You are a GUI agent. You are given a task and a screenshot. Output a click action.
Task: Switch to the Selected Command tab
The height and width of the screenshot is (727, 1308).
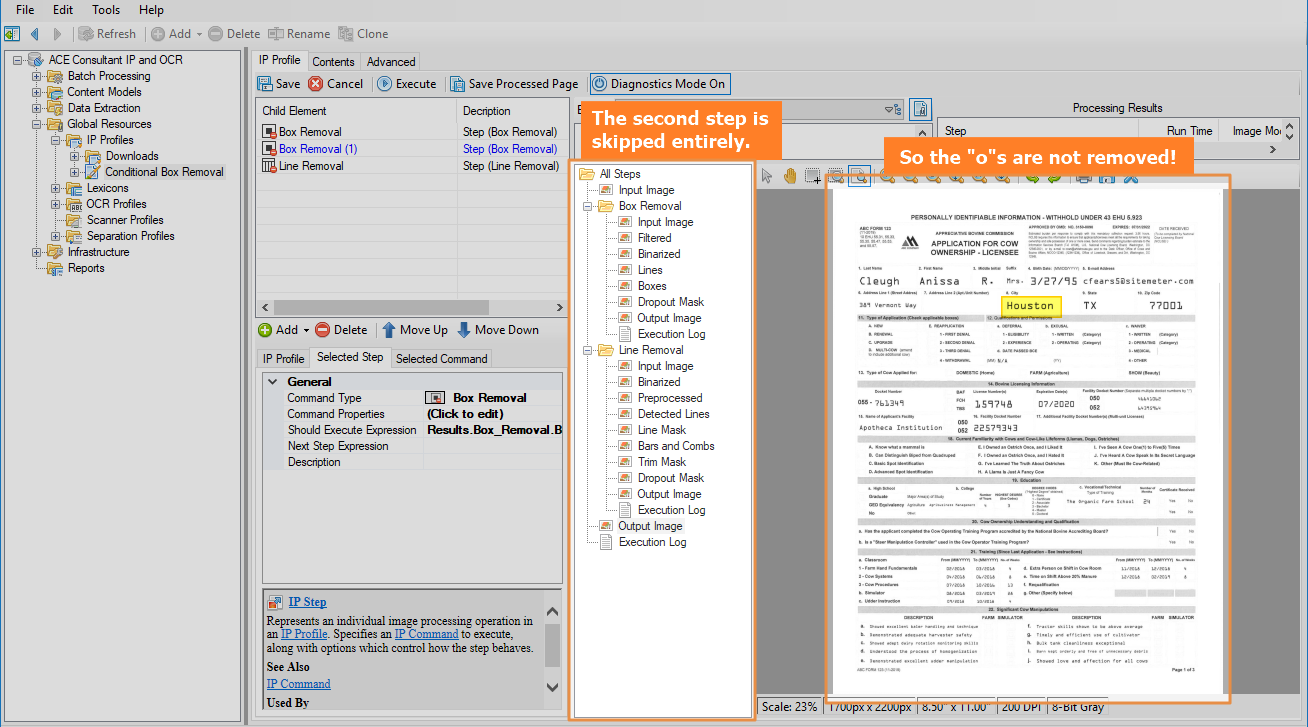[x=441, y=359]
